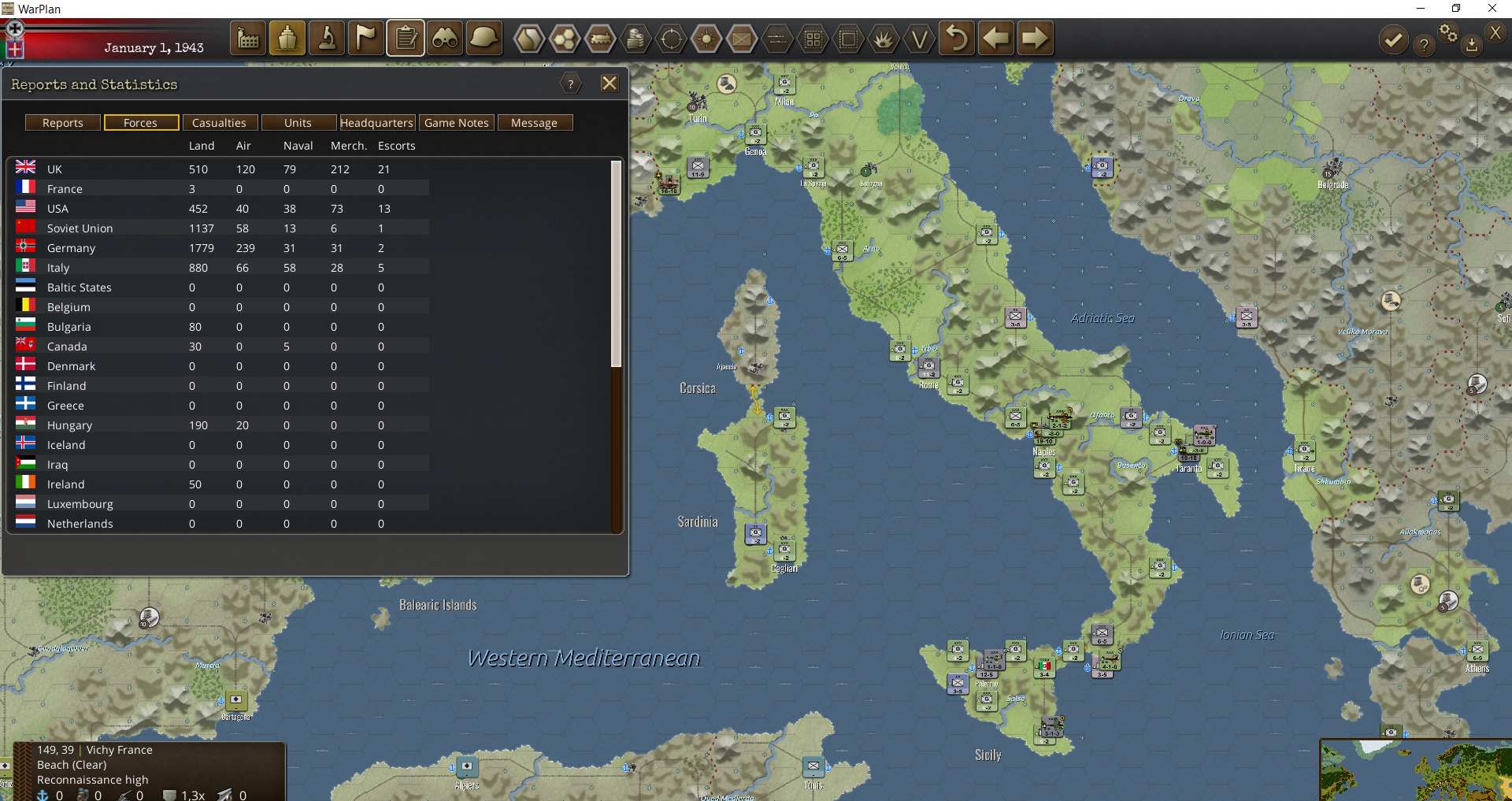Click the Canada row
Image resolution: width=1512 pixels, height=801 pixels.
click(x=220, y=346)
